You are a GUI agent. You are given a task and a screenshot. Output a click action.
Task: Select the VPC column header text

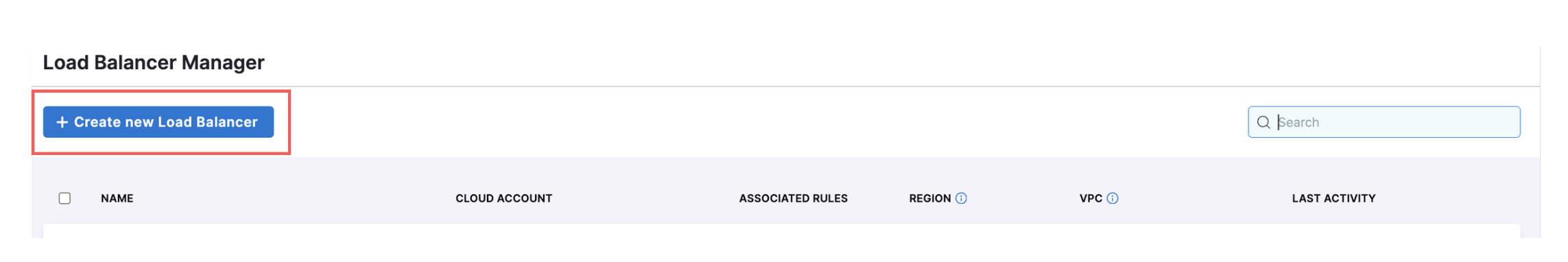(x=1091, y=198)
